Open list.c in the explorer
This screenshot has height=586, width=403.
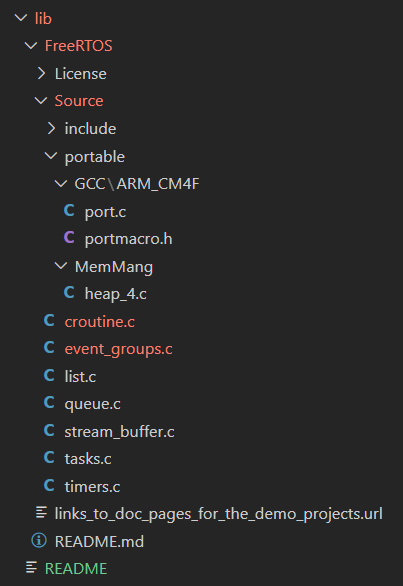tap(80, 376)
